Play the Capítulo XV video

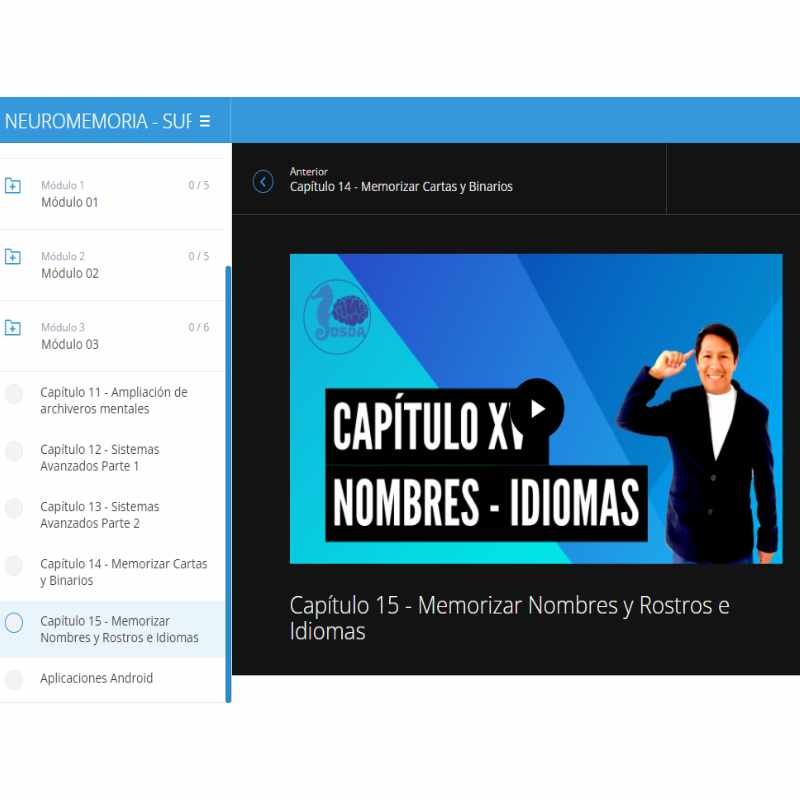point(537,407)
